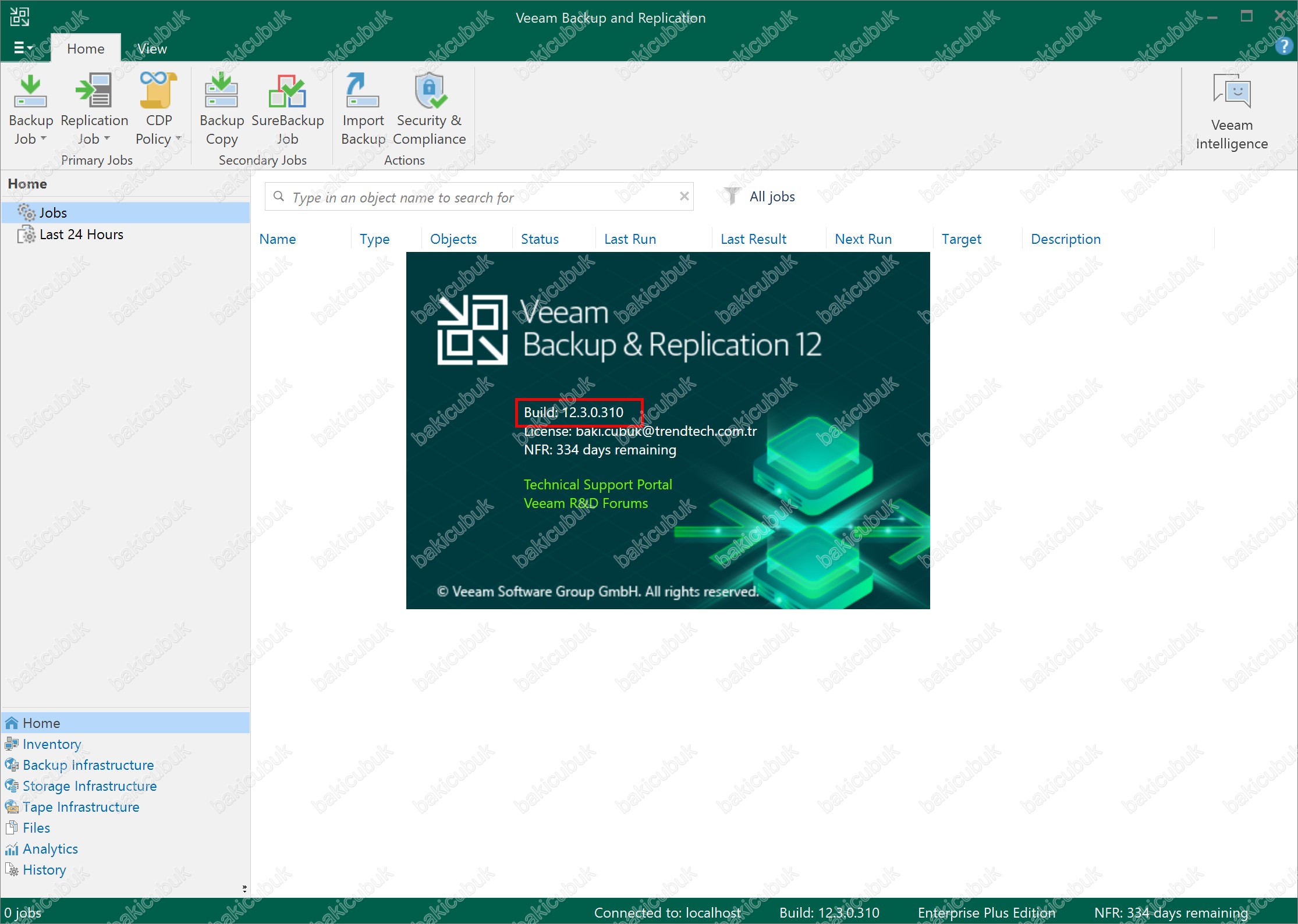Open the Analytics navigation view
1298x924 pixels.
(x=126, y=849)
